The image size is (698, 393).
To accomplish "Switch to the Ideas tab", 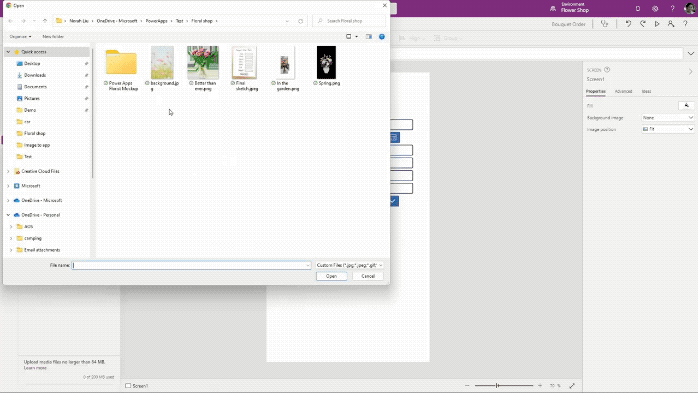I will click(x=646, y=91).
